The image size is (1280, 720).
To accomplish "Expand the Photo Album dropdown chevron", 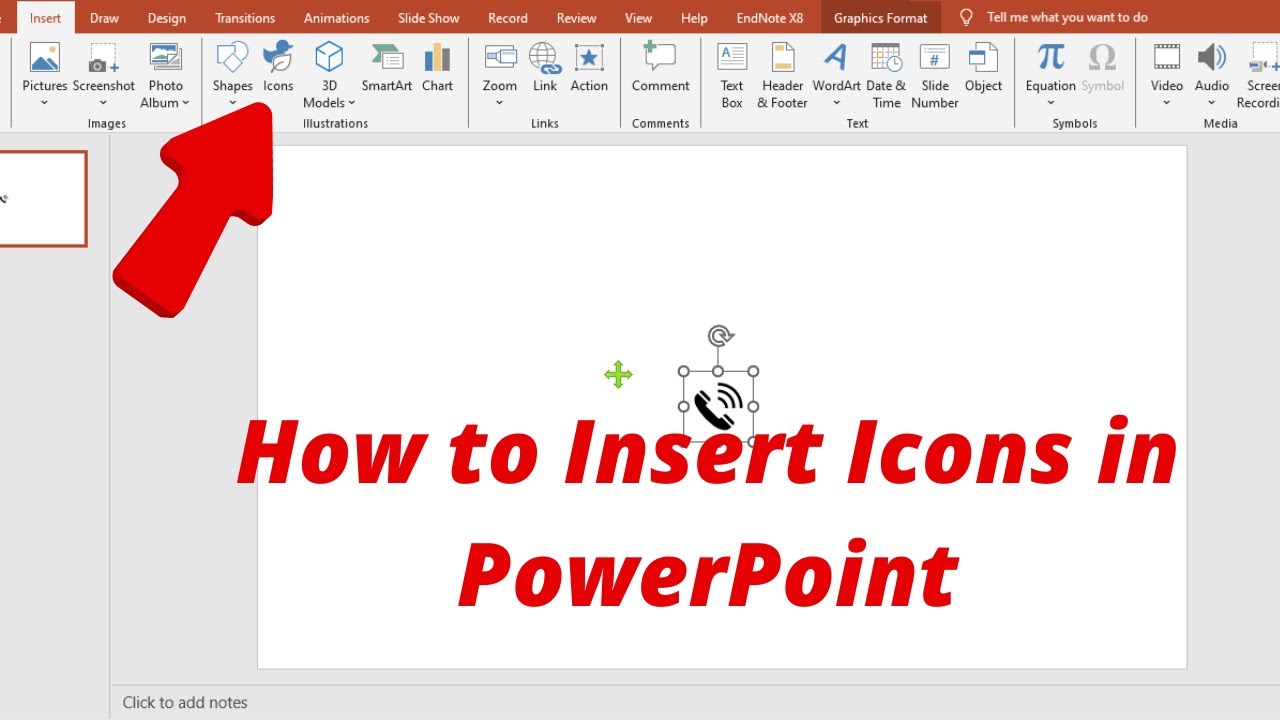I will coord(186,103).
